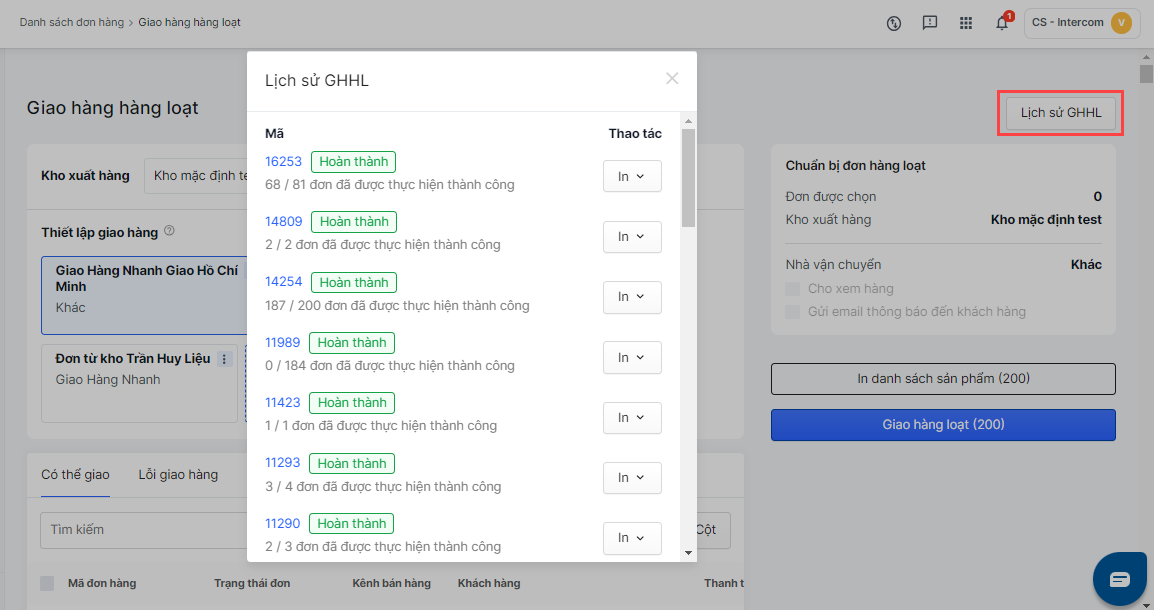Click the help icon beside Thiết lập giao hàng

click(169, 232)
